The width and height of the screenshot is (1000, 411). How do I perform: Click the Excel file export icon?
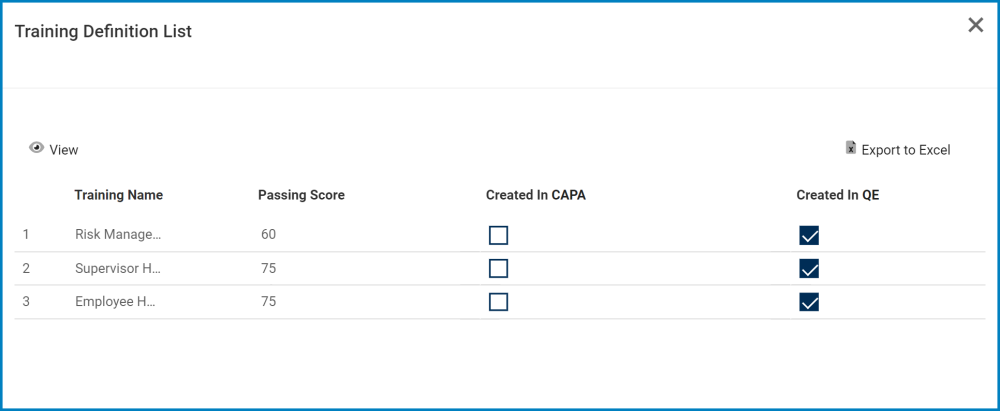[851, 149]
